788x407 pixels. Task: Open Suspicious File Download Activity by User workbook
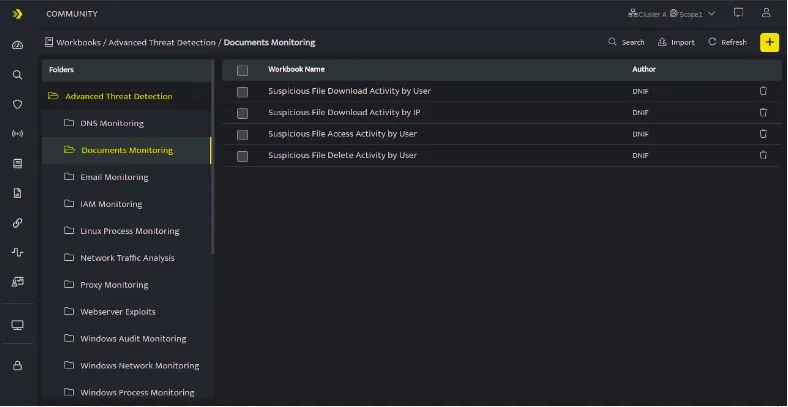coord(349,91)
